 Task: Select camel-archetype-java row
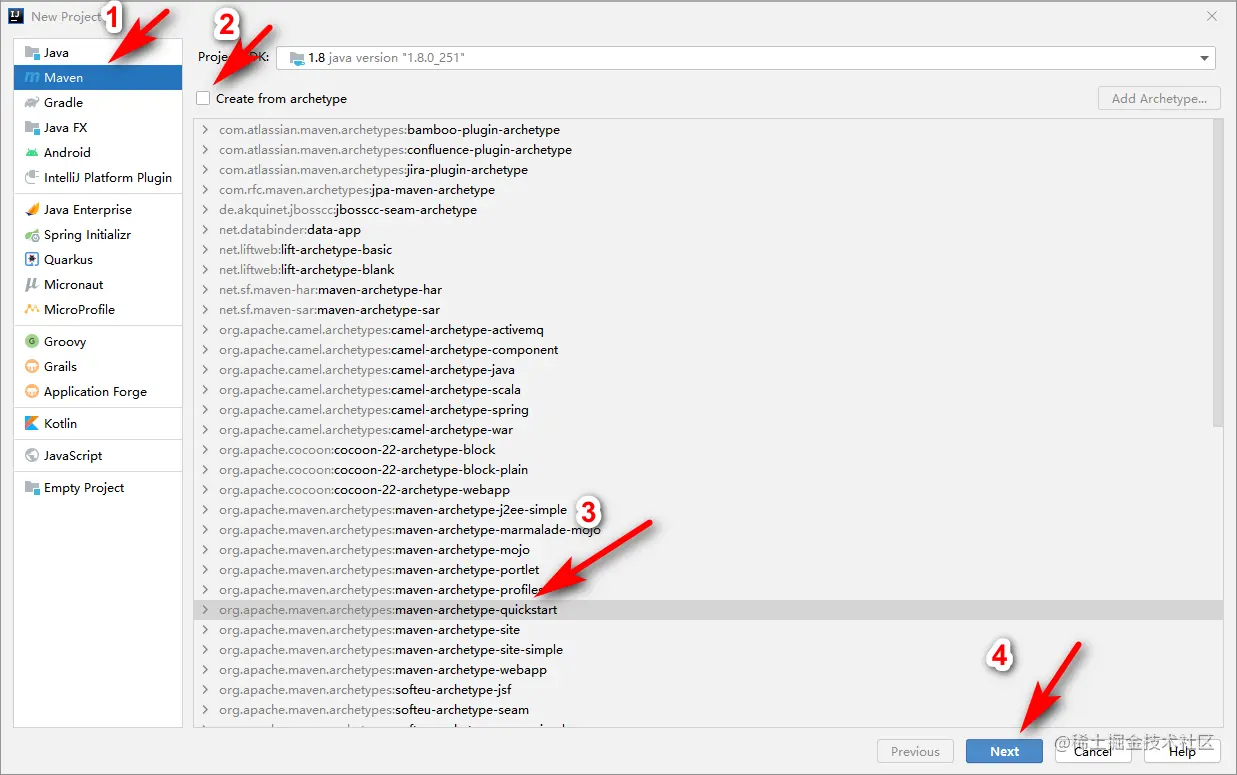click(702, 370)
